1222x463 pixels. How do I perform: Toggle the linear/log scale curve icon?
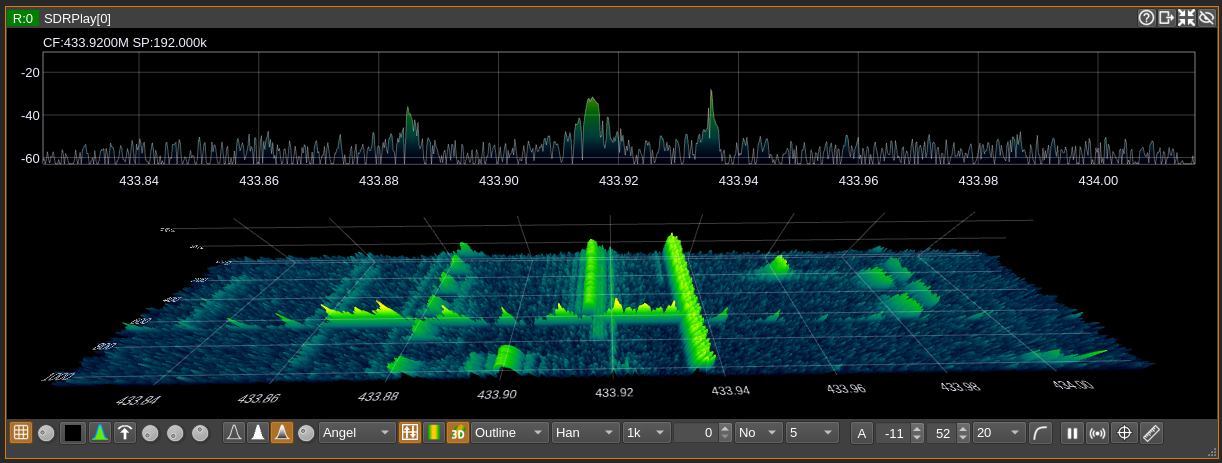(1040, 433)
